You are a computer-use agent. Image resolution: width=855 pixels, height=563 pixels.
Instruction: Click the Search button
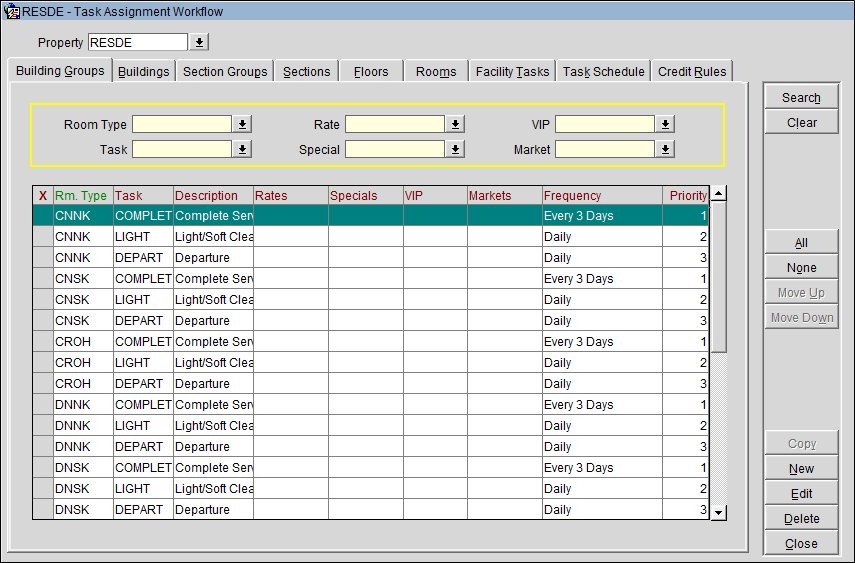coord(801,97)
